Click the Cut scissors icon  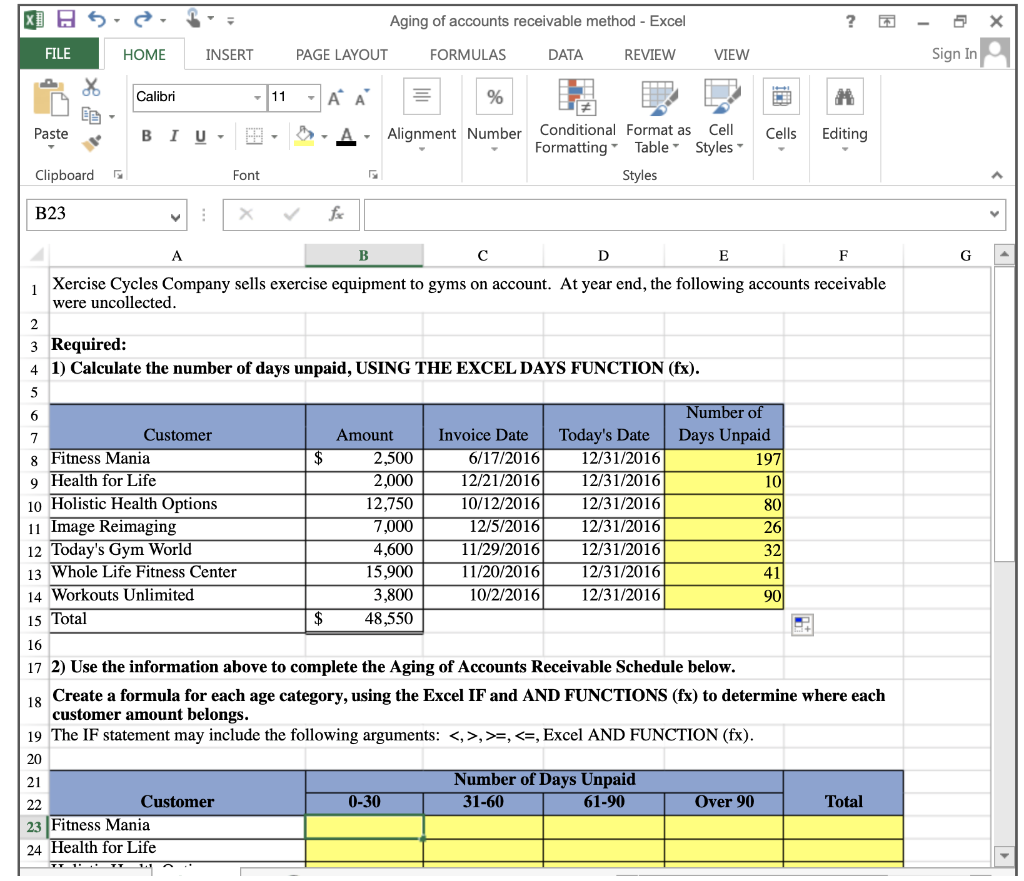91,88
